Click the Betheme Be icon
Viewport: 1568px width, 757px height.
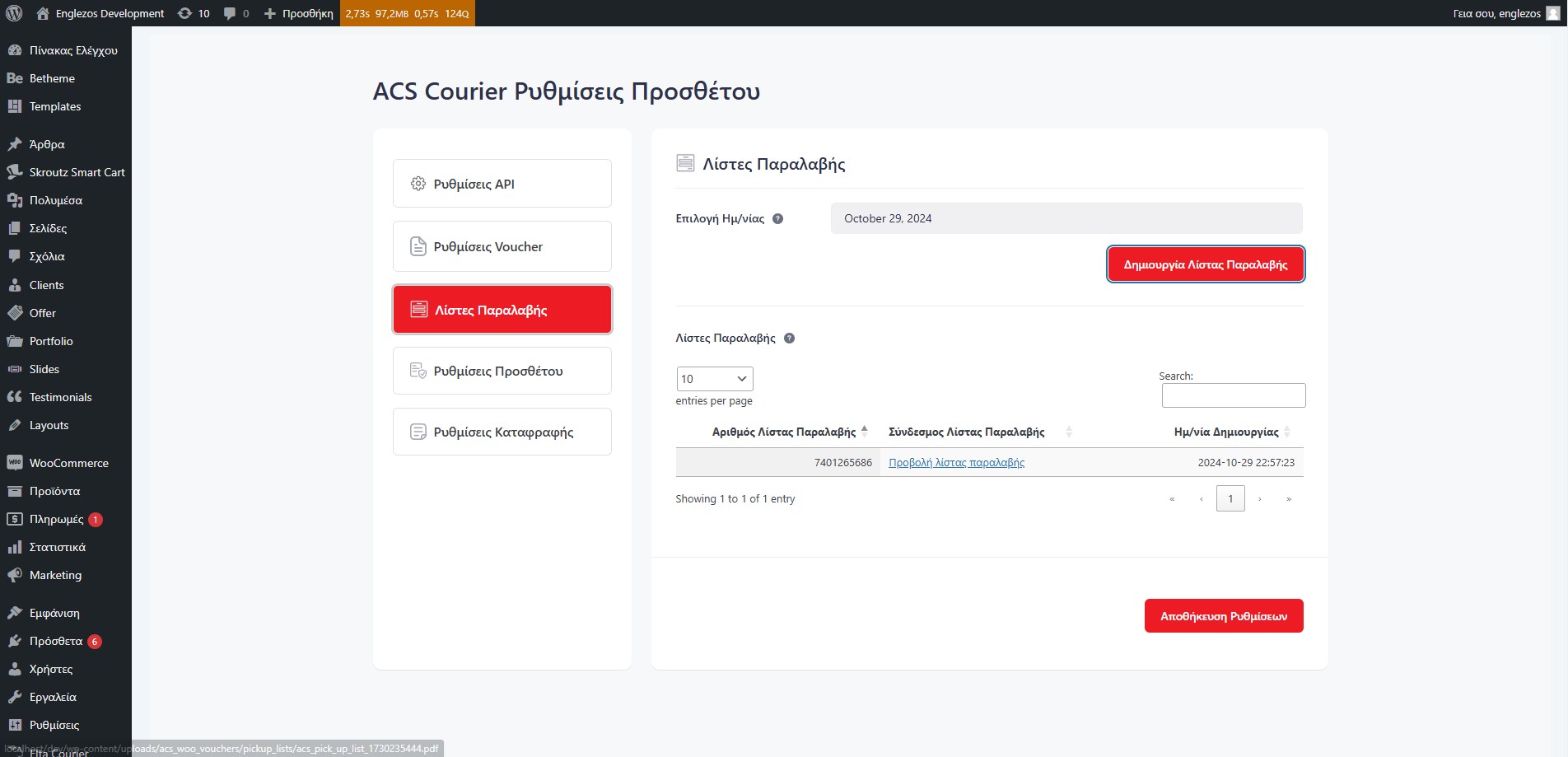[15, 78]
